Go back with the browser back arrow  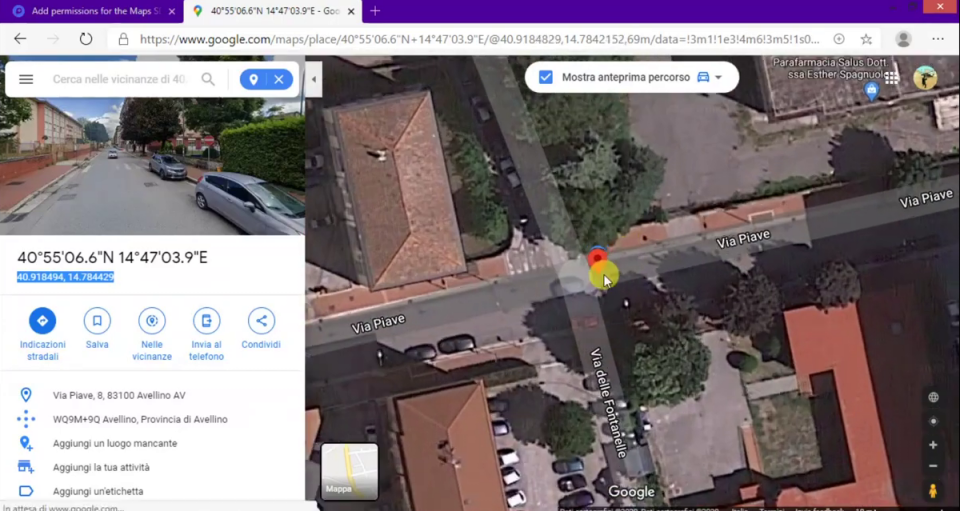pyautogui.click(x=20, y=39)
